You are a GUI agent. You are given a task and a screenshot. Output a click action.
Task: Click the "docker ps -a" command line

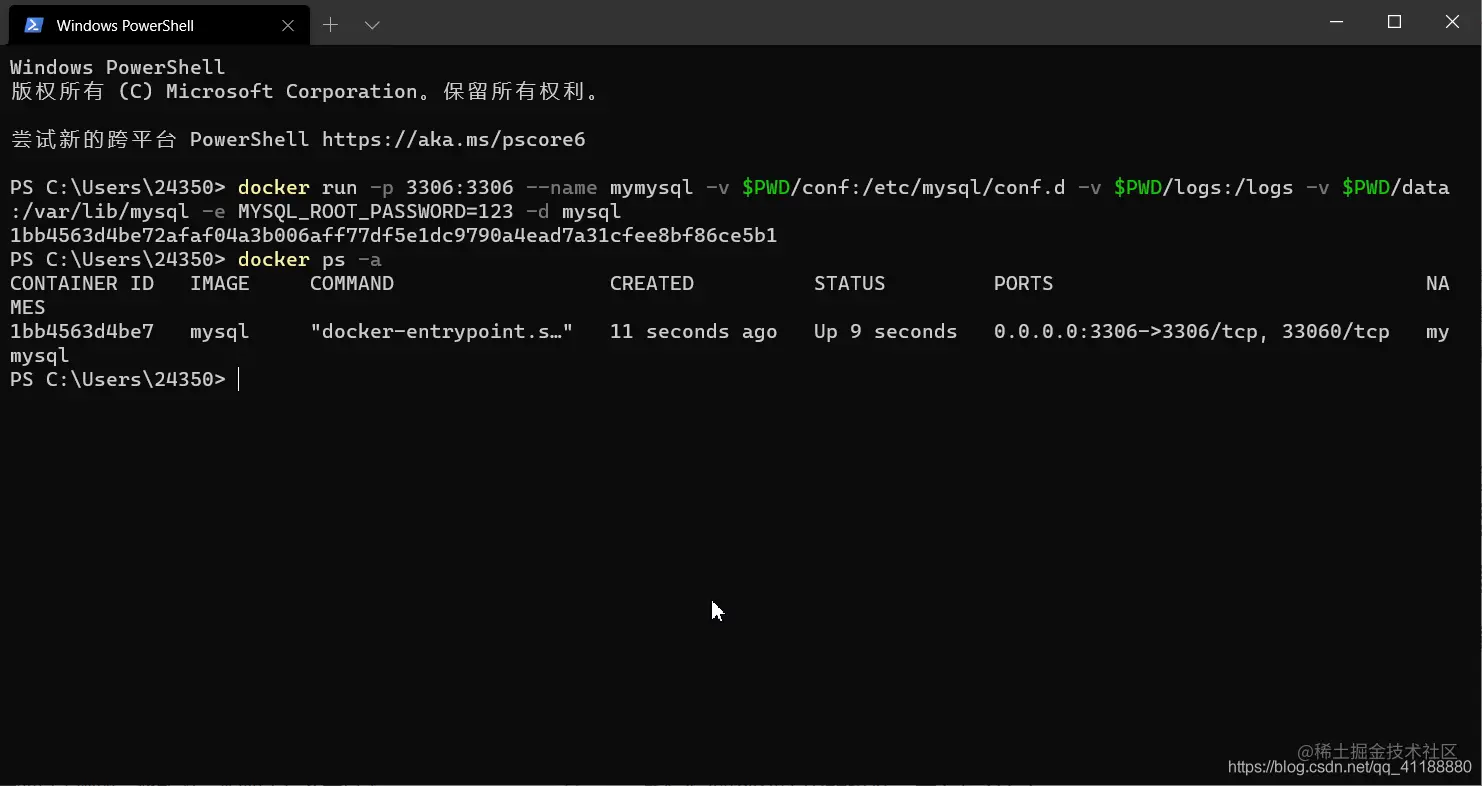pos(310,260)
